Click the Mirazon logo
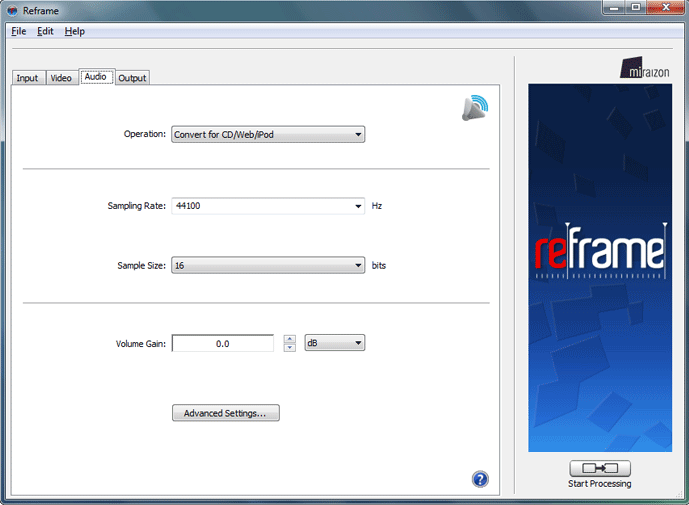689x505 pixels. click(x=645, y=68)
